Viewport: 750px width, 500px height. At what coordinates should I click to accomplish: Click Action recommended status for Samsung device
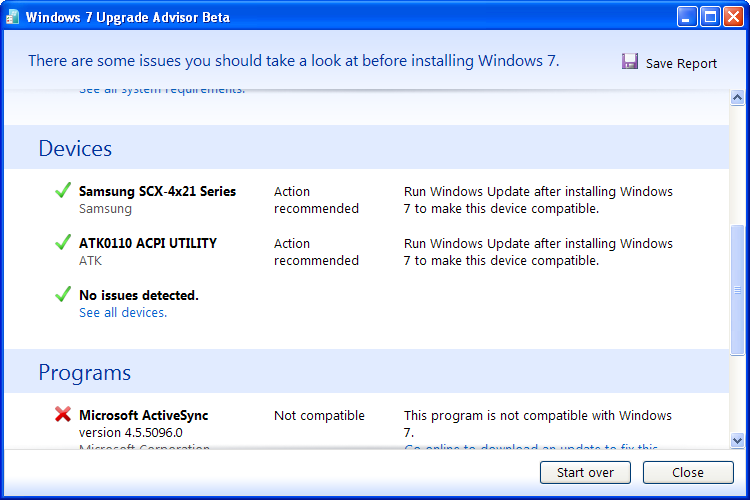point(316,200)
